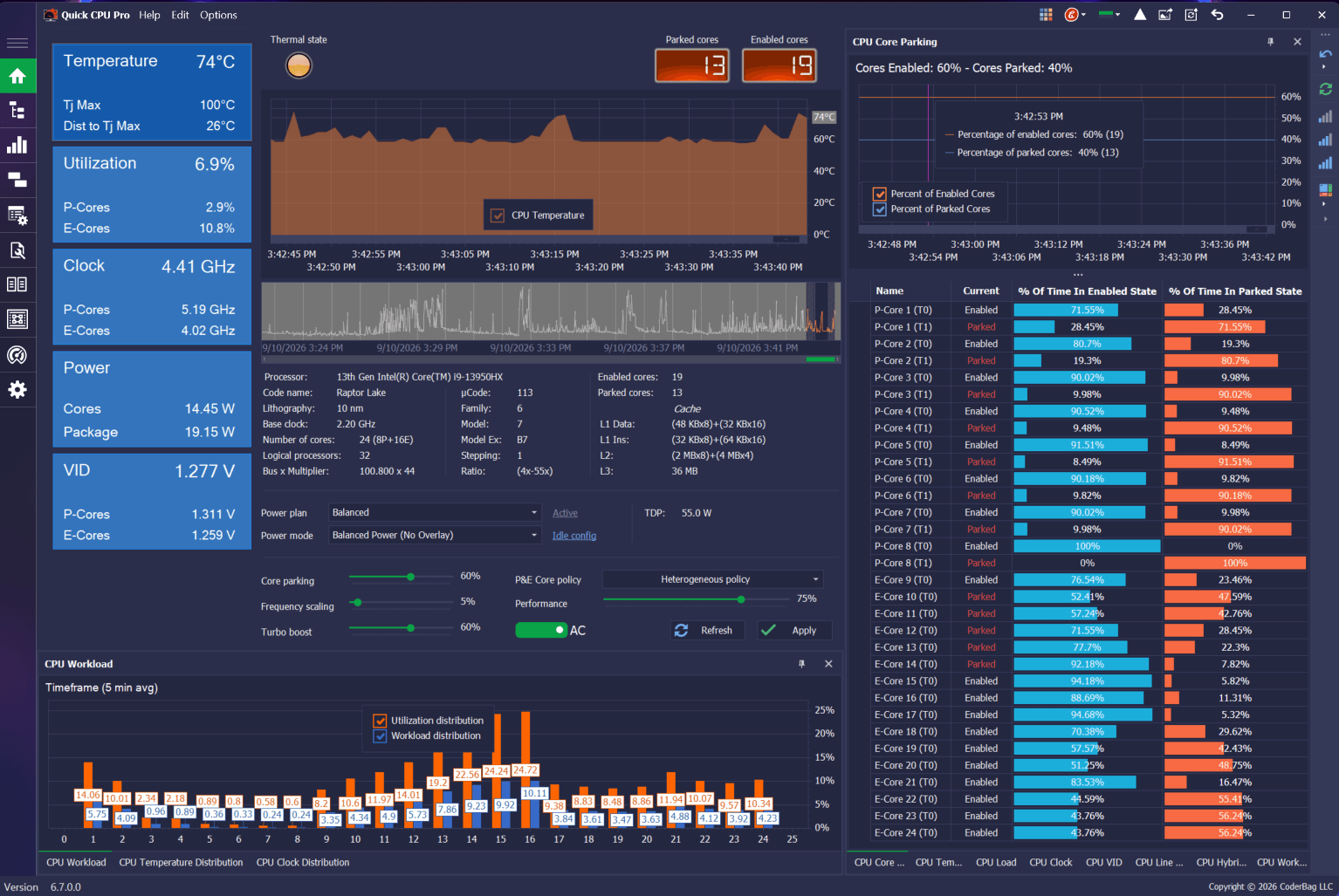The width and height of the screenshot is (1339, 896).
Task: Click the Frequency scaling slider handle
Action: pos(358,602)
